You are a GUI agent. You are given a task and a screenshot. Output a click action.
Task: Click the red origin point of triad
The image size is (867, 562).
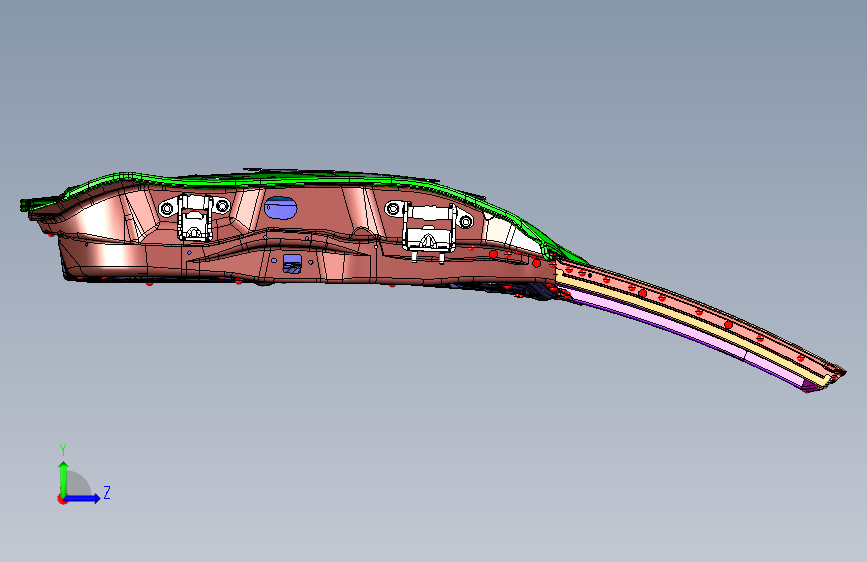pyautogui.click(x=62, y=499)
